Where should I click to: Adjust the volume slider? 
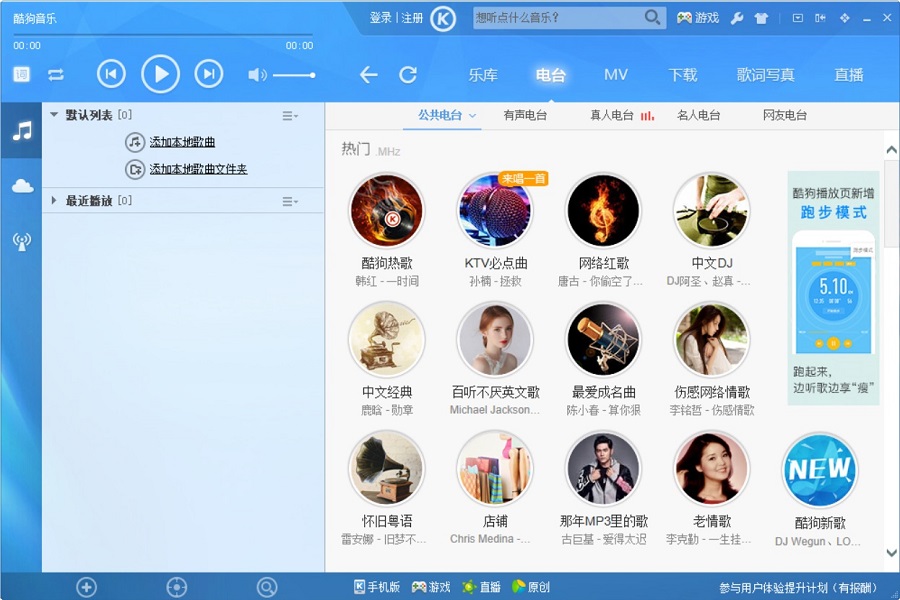click(x=294, y=75)
